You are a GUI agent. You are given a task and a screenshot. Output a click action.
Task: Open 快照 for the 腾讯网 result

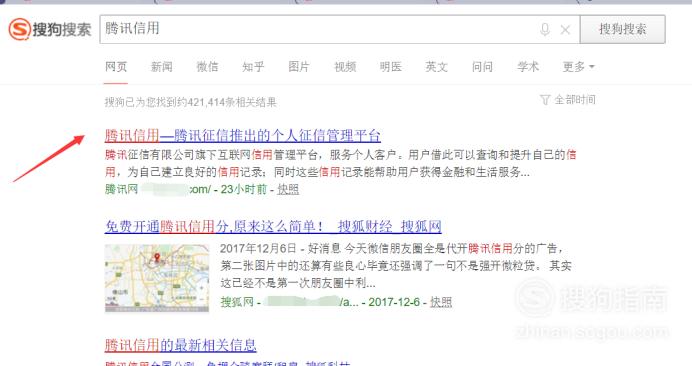point(288,189)
